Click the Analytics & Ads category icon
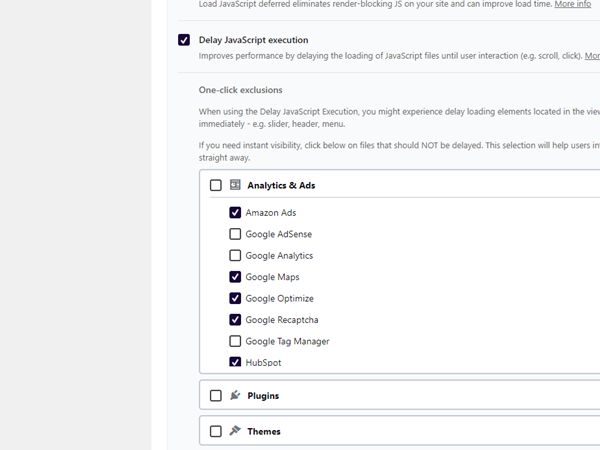This screenshot has width=600, height=450. pyautogui.click(x=235, y=185)
